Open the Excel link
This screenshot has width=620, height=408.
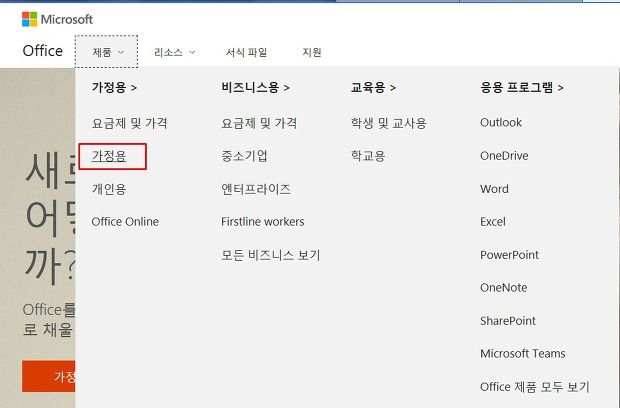coord(493,222)
